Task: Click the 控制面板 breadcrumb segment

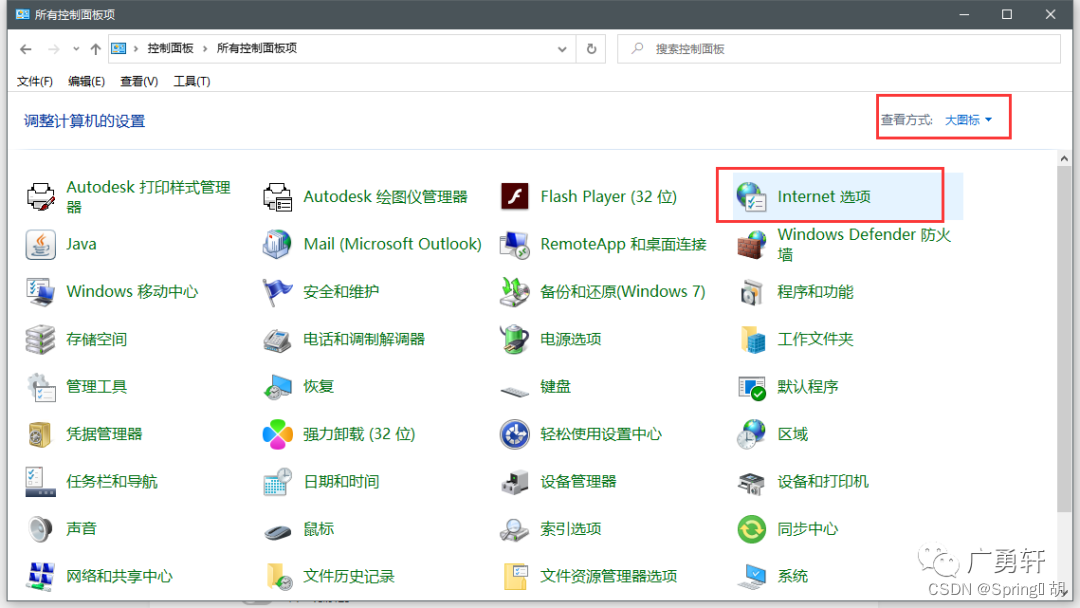Action: tap(170, 48)
